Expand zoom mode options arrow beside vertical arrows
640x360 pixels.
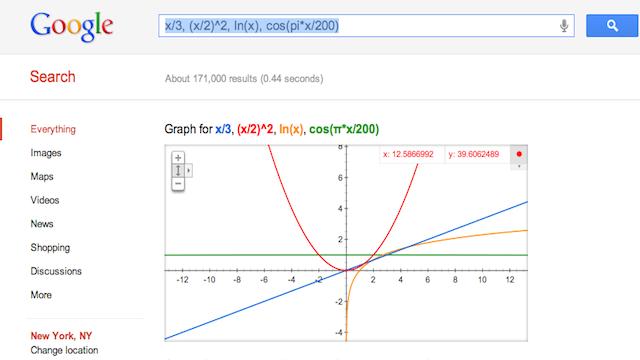[189, 171]
